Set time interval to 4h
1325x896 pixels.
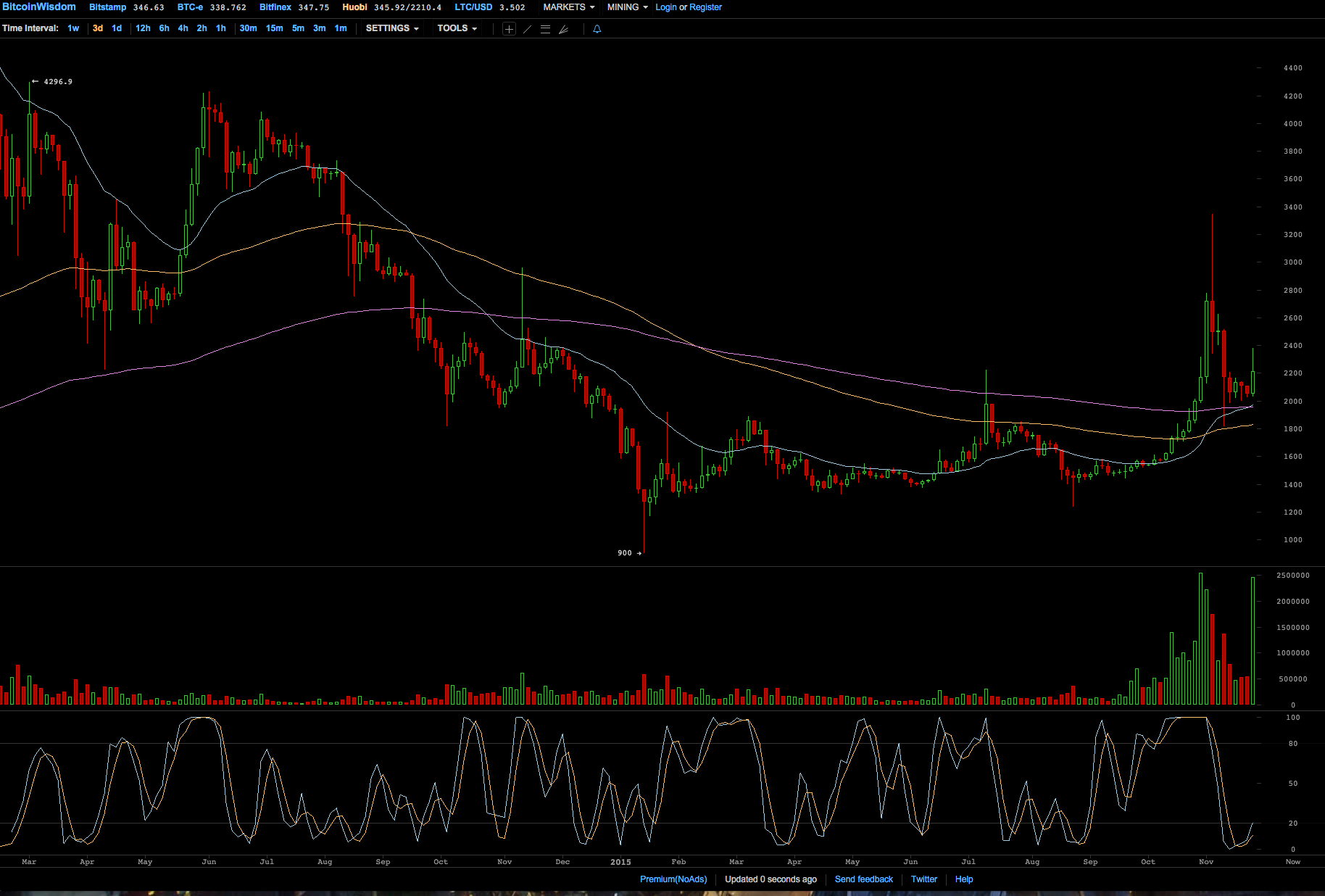(183, 28)
